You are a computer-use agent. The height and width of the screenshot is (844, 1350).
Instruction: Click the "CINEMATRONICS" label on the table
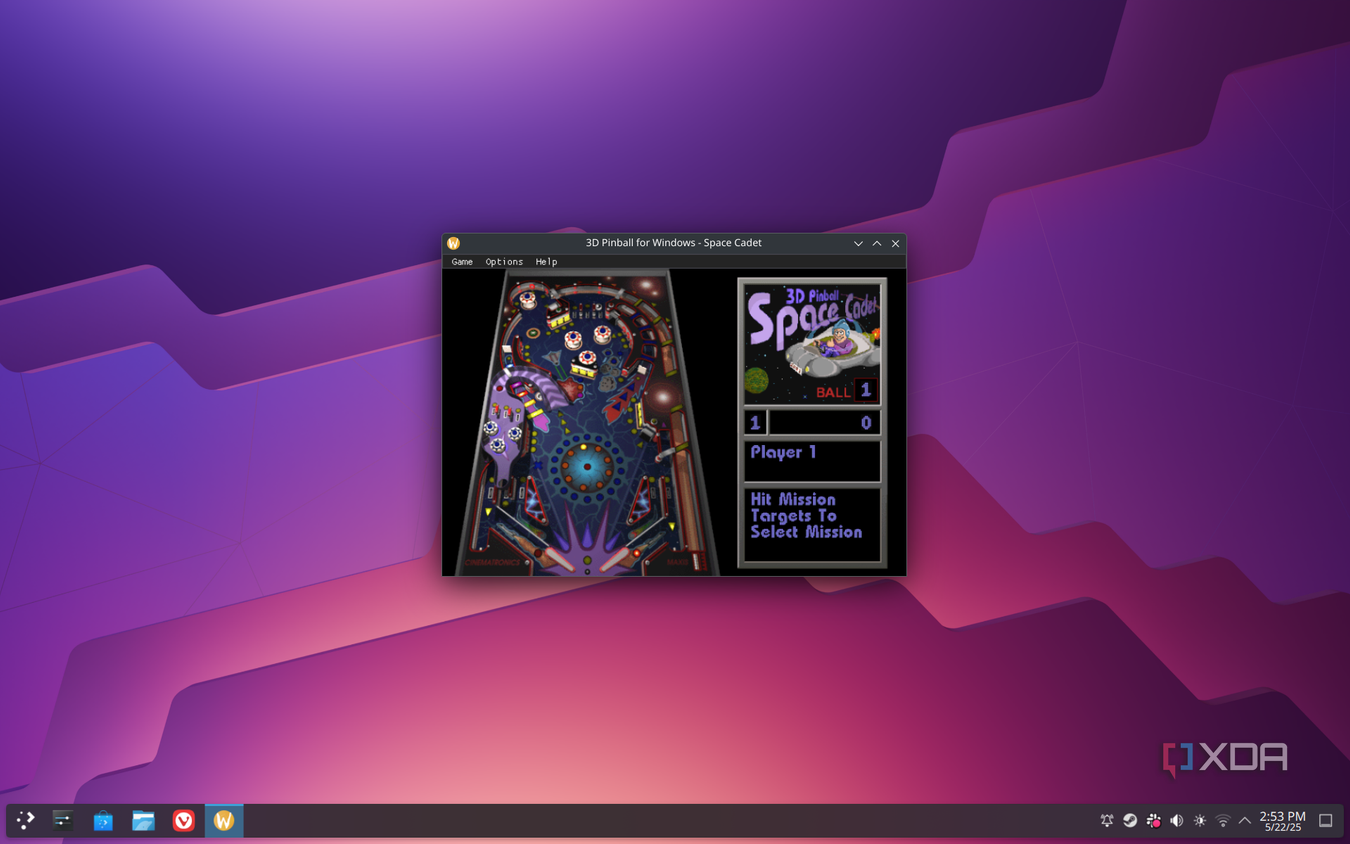coord(492,563)
